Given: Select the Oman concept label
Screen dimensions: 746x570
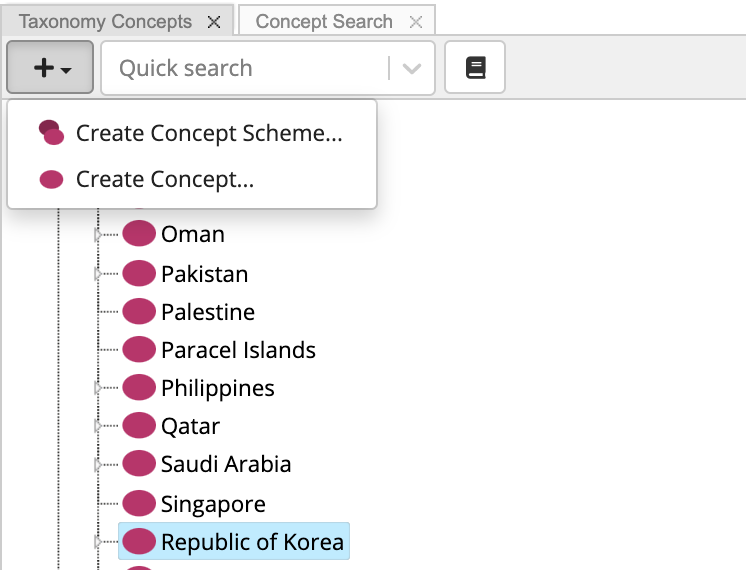Looking at the screenshot, I should click(x=193, y=235).
